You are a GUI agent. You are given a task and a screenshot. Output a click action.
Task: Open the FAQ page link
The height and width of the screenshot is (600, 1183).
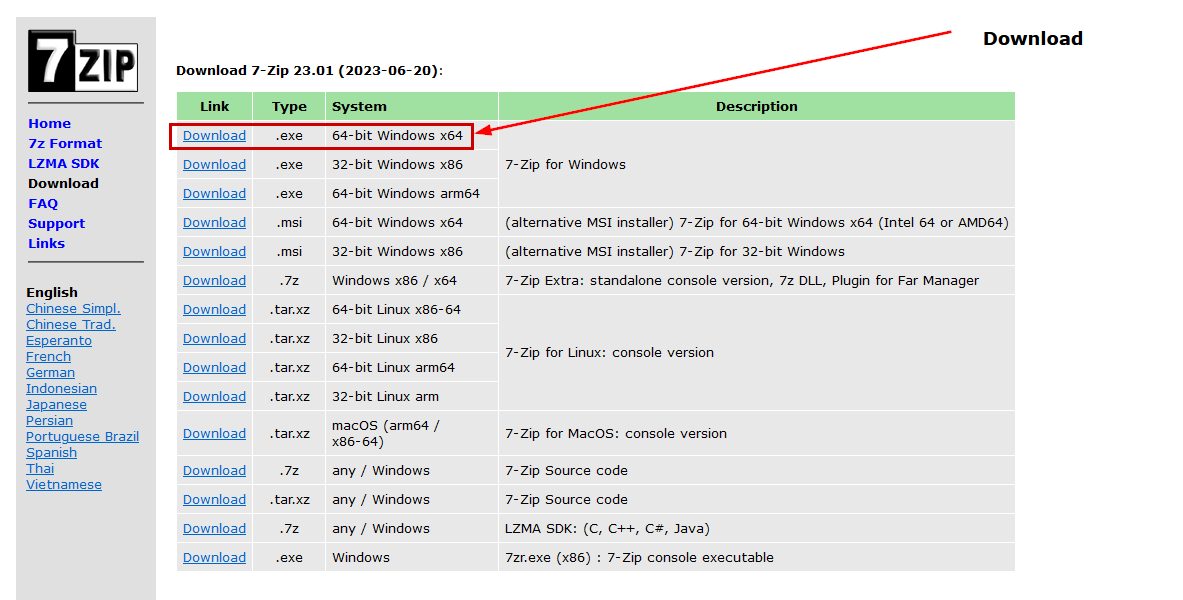(x=43, y=204)
